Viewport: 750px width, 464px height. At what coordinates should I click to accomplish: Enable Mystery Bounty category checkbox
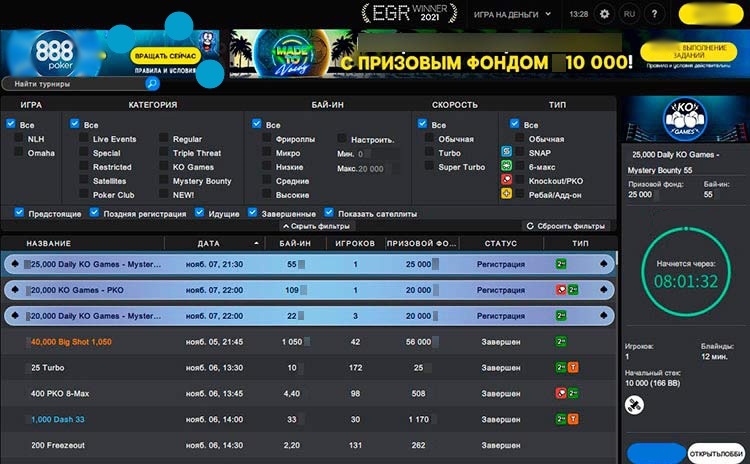click(x=164, y=180)
